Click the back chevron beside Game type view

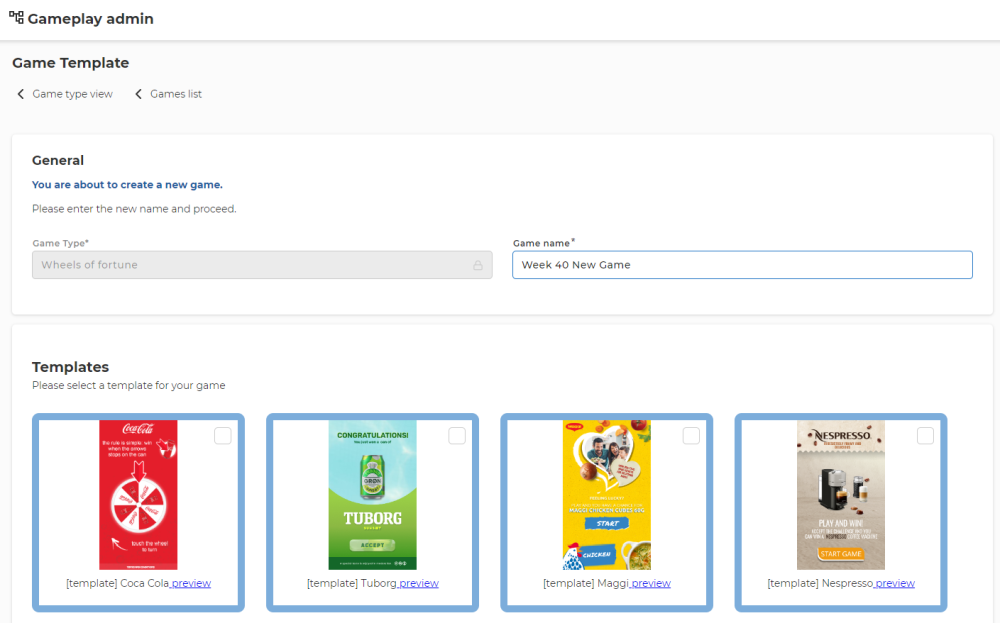tap(20, 94)
